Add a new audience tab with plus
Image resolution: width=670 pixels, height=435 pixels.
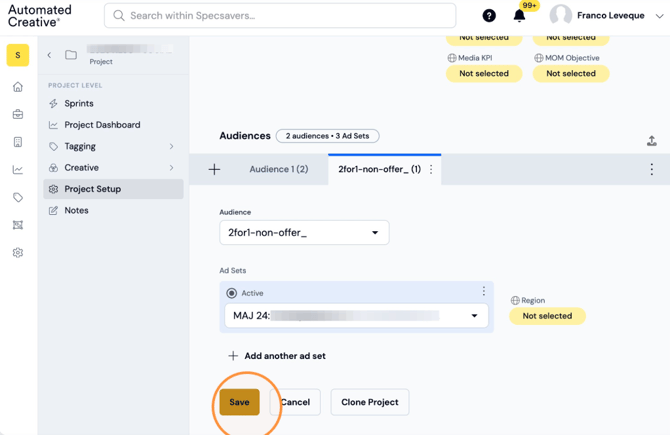(x=214, y=169)
